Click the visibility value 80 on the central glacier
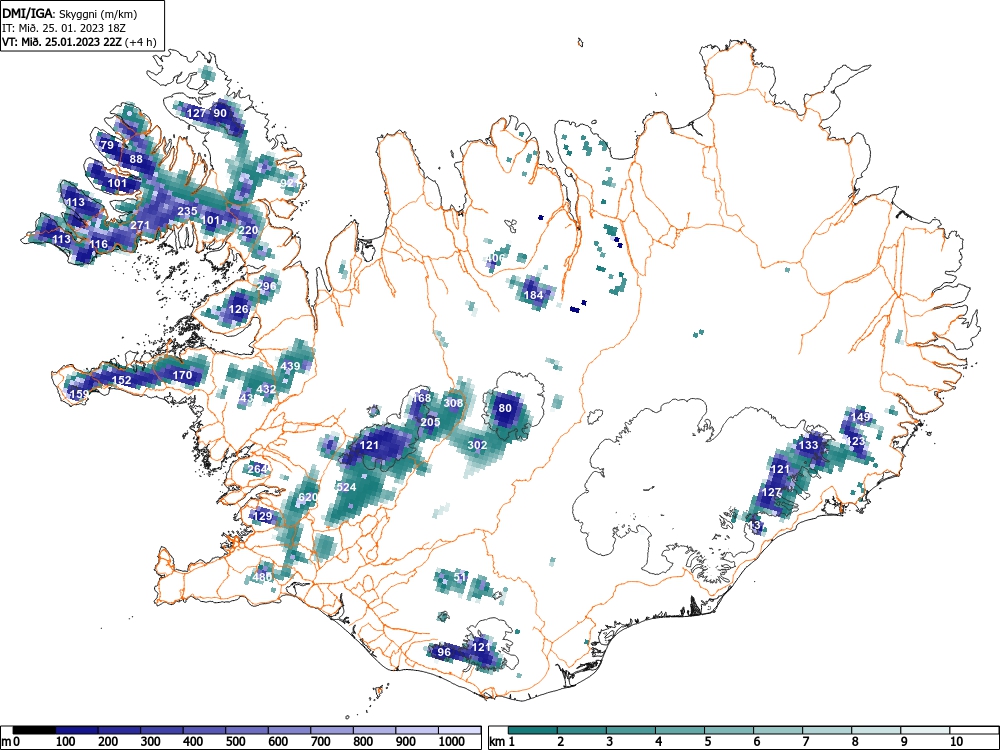This screenshot has width=1000, height=750. click(x=504, y=408)
